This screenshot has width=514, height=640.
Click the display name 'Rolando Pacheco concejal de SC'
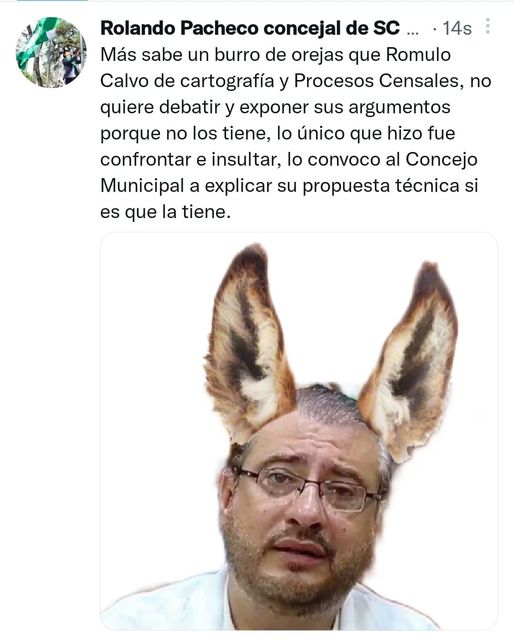point(250,28)
